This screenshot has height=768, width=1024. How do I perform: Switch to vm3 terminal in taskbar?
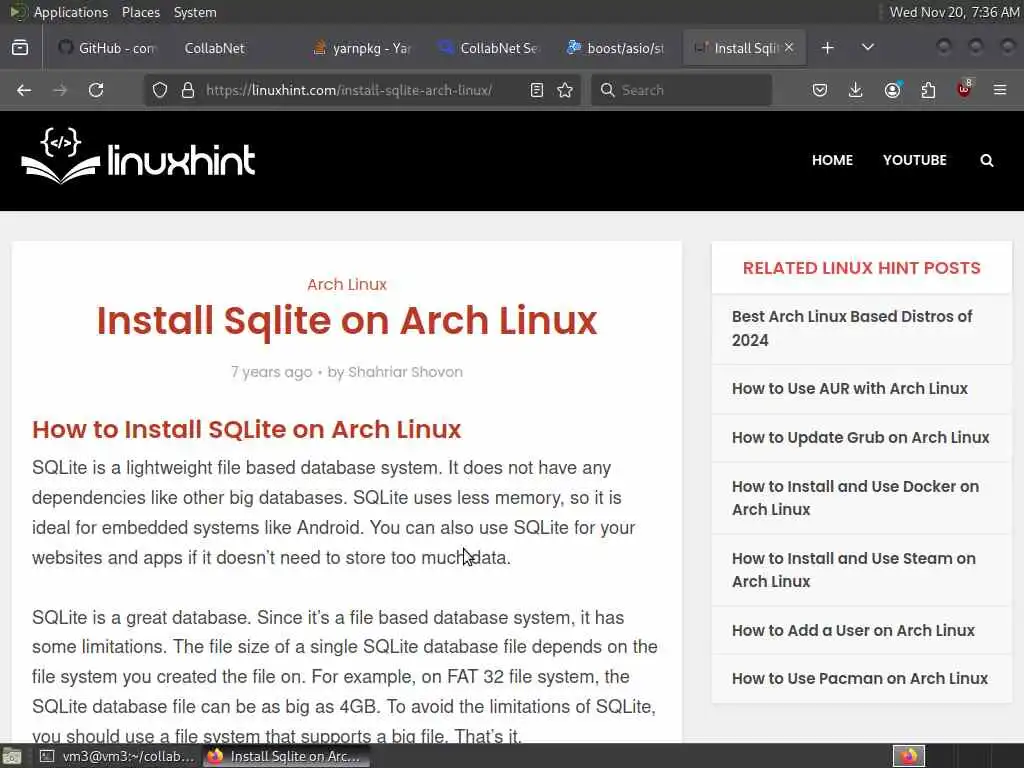(x=118, y=756)
